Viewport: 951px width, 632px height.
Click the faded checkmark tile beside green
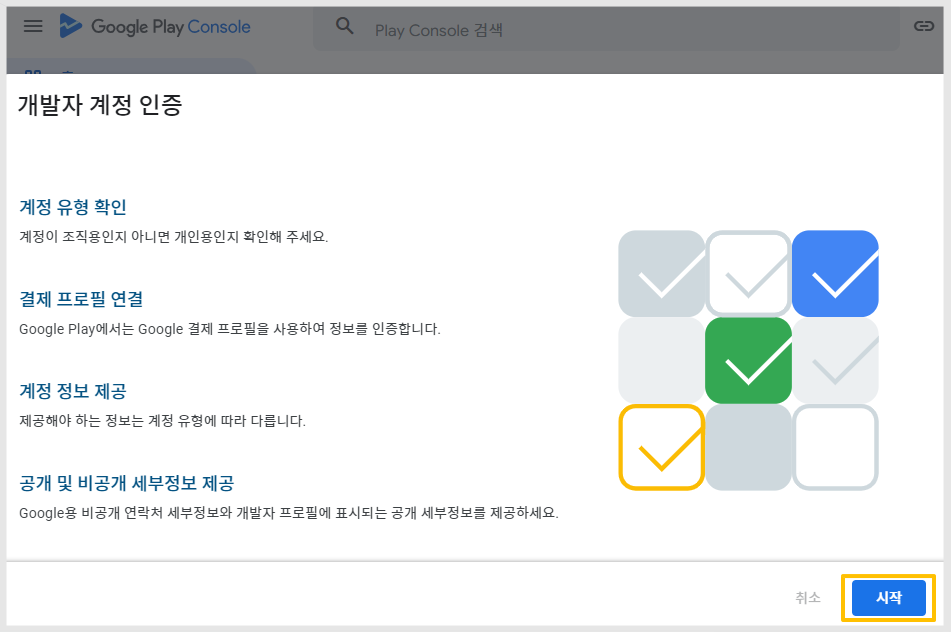click(835, 360)
